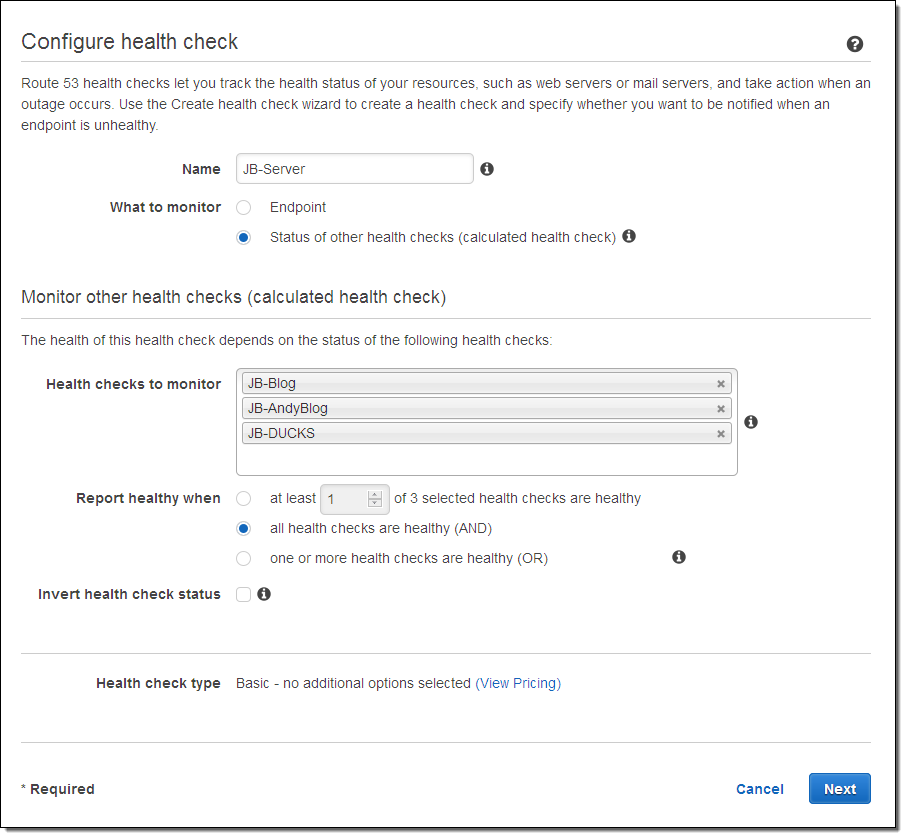Click info icon next to Name field
The height and width of the screenshot is (838, 906).
point(487,169)
